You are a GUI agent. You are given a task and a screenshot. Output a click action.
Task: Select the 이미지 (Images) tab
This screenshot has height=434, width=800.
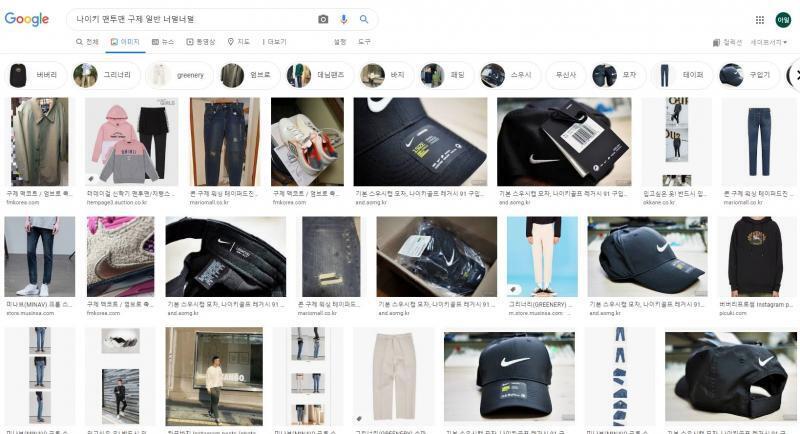[x=125, y=42]
